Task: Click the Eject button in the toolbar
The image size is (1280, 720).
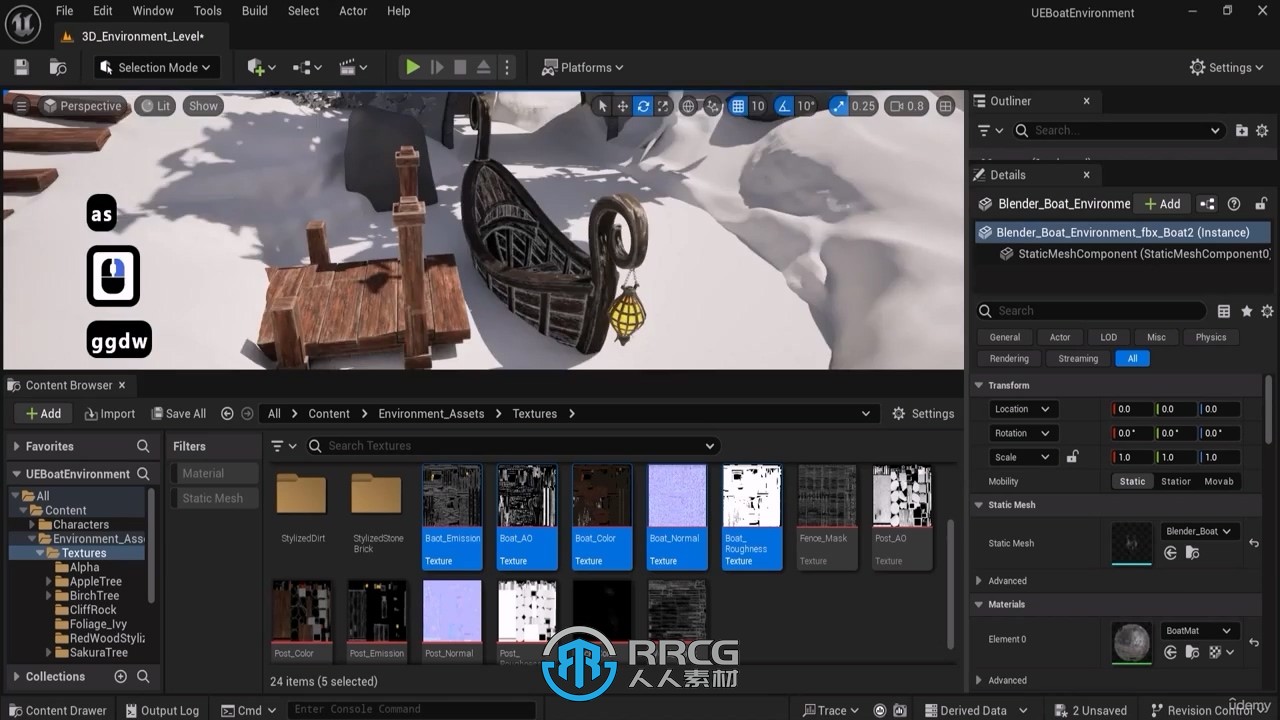Action: 483,67
